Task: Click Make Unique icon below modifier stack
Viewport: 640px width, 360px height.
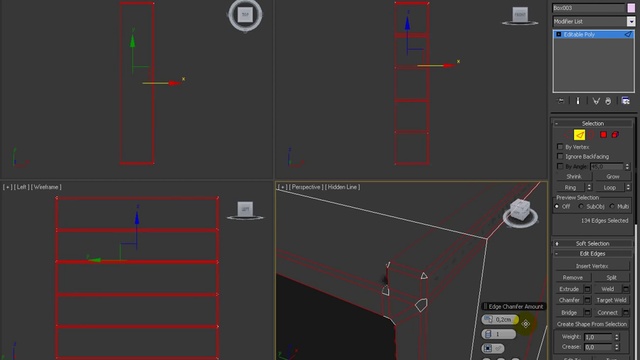Action: [596, 101]
